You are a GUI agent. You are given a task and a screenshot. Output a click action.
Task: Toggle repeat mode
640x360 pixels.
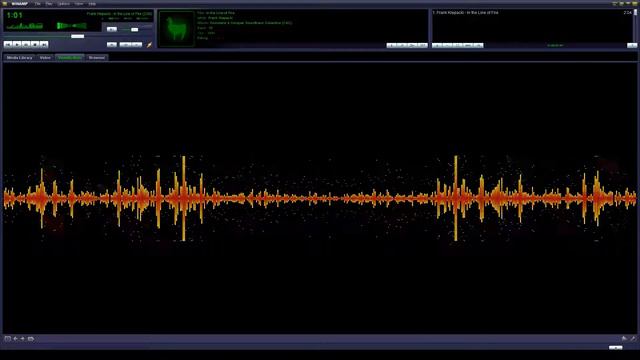pyautogui.click(x=137, y=44)
